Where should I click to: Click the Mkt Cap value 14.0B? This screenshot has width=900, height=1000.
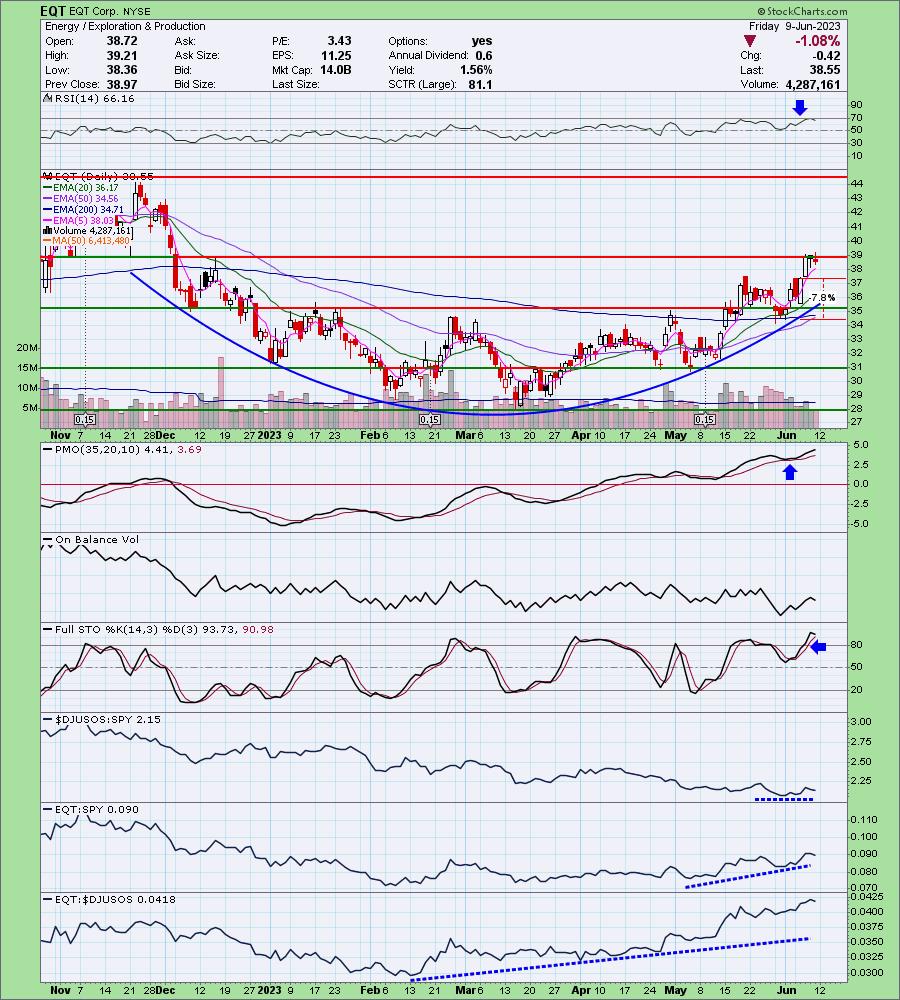[x=336, y=70]
